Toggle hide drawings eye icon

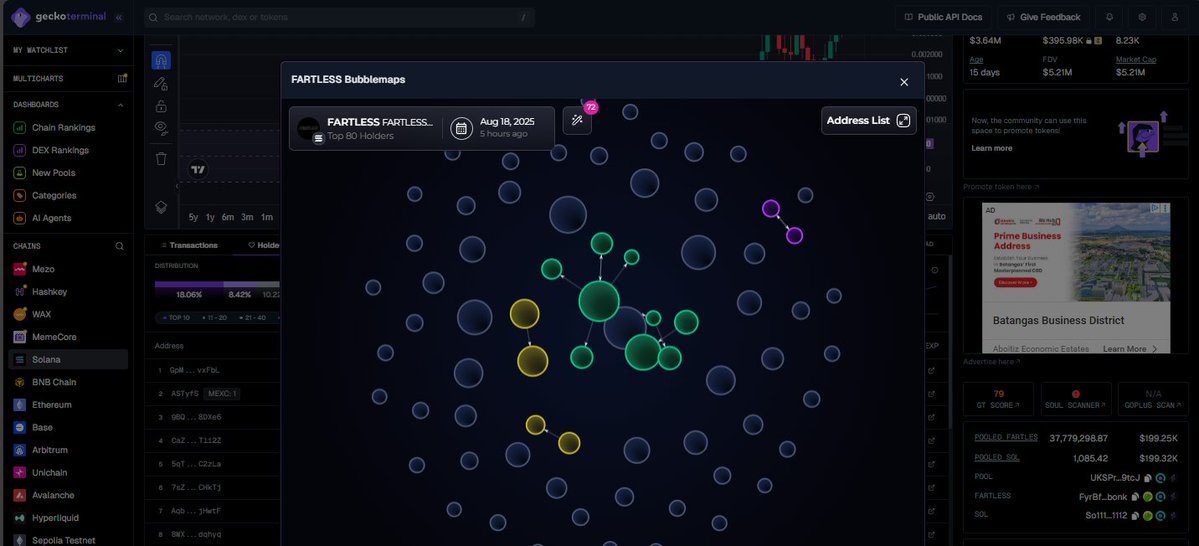[x=161, y=128]
